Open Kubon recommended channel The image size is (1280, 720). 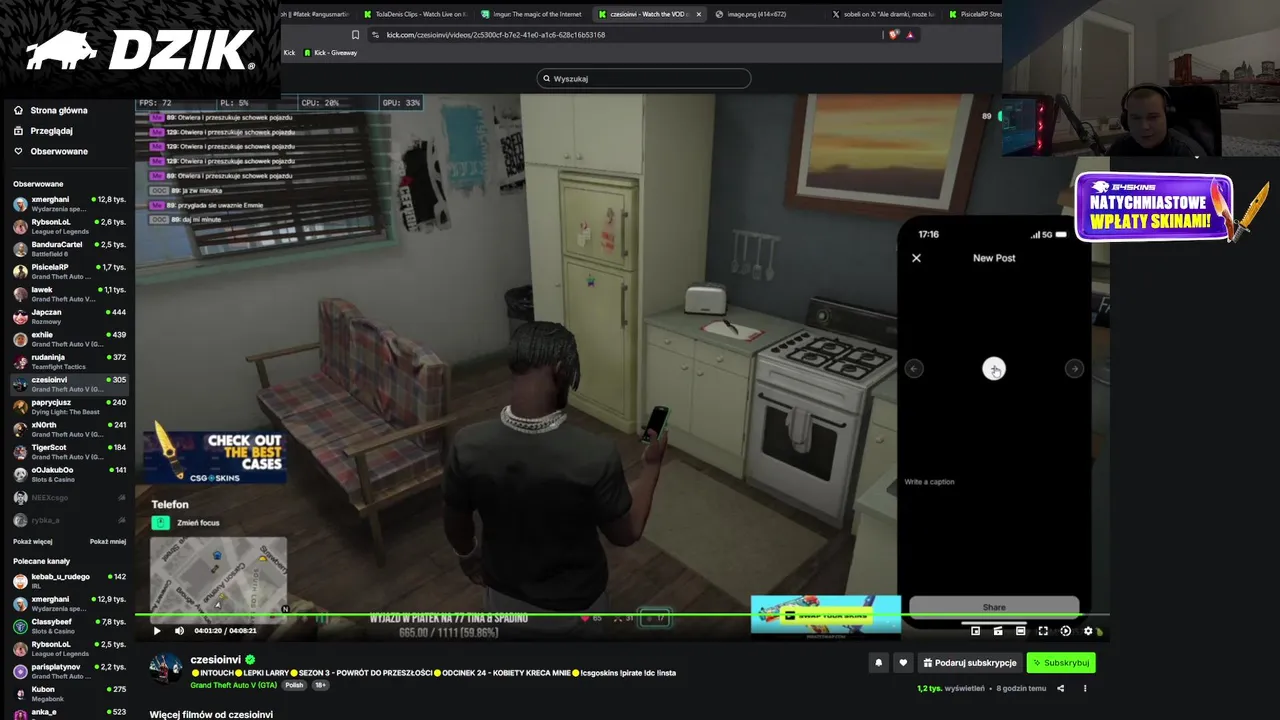(x=69, y=693)
